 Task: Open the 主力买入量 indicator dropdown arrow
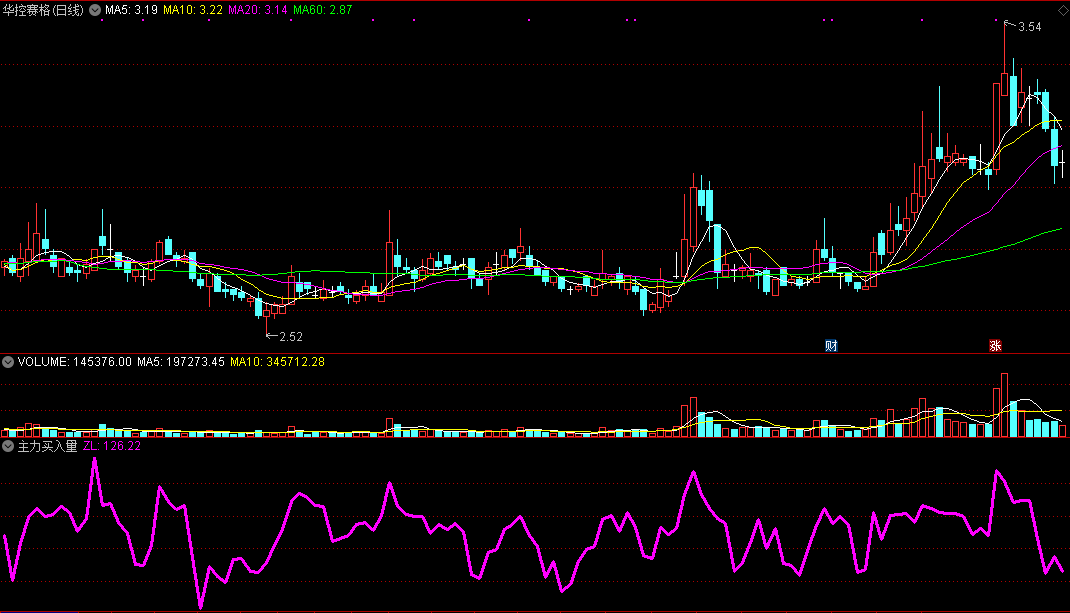coord(8,446)
